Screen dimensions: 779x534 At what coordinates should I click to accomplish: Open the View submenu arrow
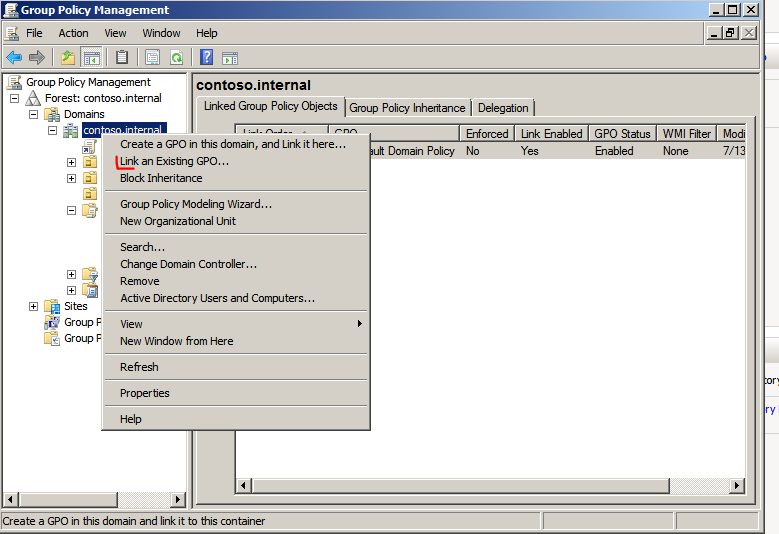click(360, 324)
